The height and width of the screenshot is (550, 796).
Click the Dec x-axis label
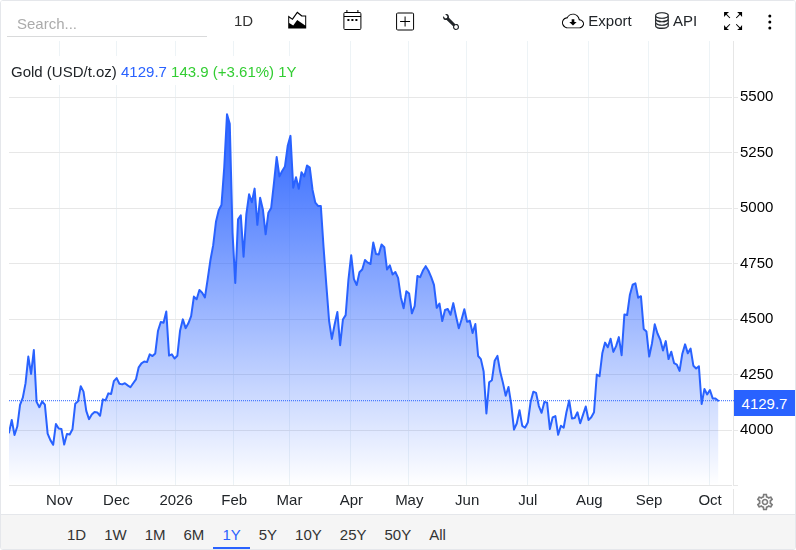point(116,500)
